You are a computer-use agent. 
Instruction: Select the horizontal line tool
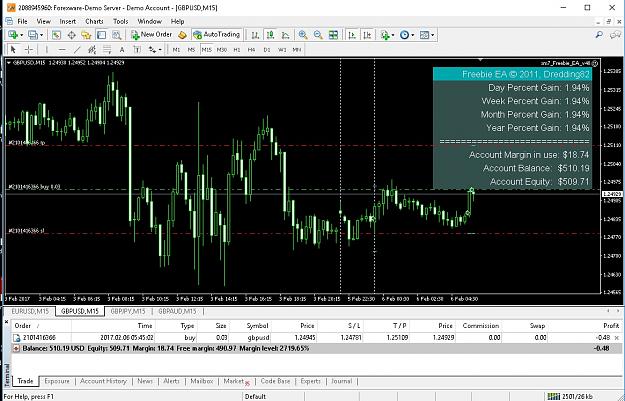coord(62,49)
